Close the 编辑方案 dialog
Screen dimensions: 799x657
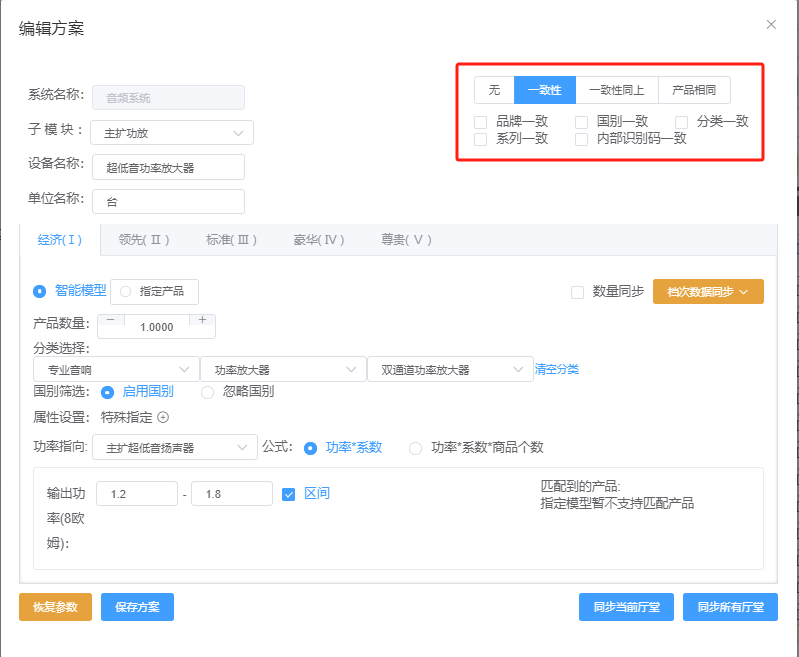771,24
